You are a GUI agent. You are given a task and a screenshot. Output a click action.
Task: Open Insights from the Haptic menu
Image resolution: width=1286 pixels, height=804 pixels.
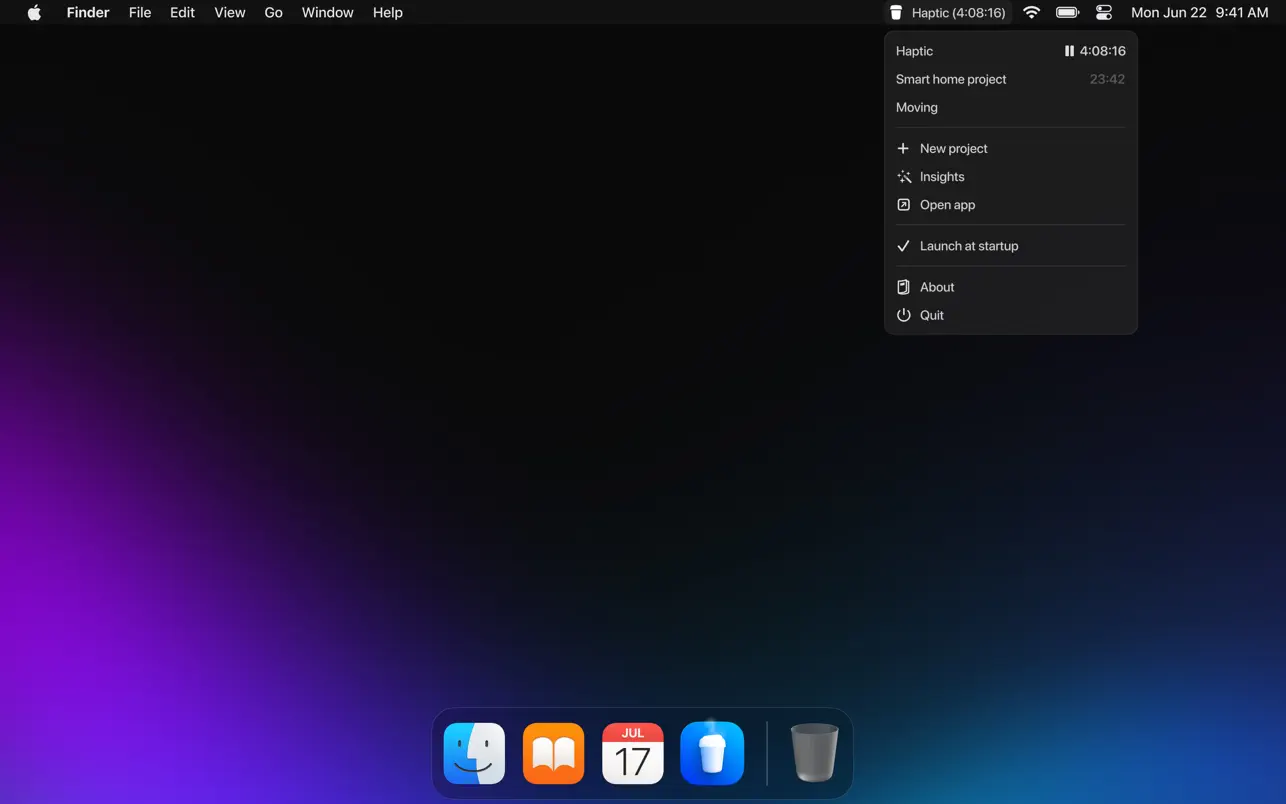[941, 177]
